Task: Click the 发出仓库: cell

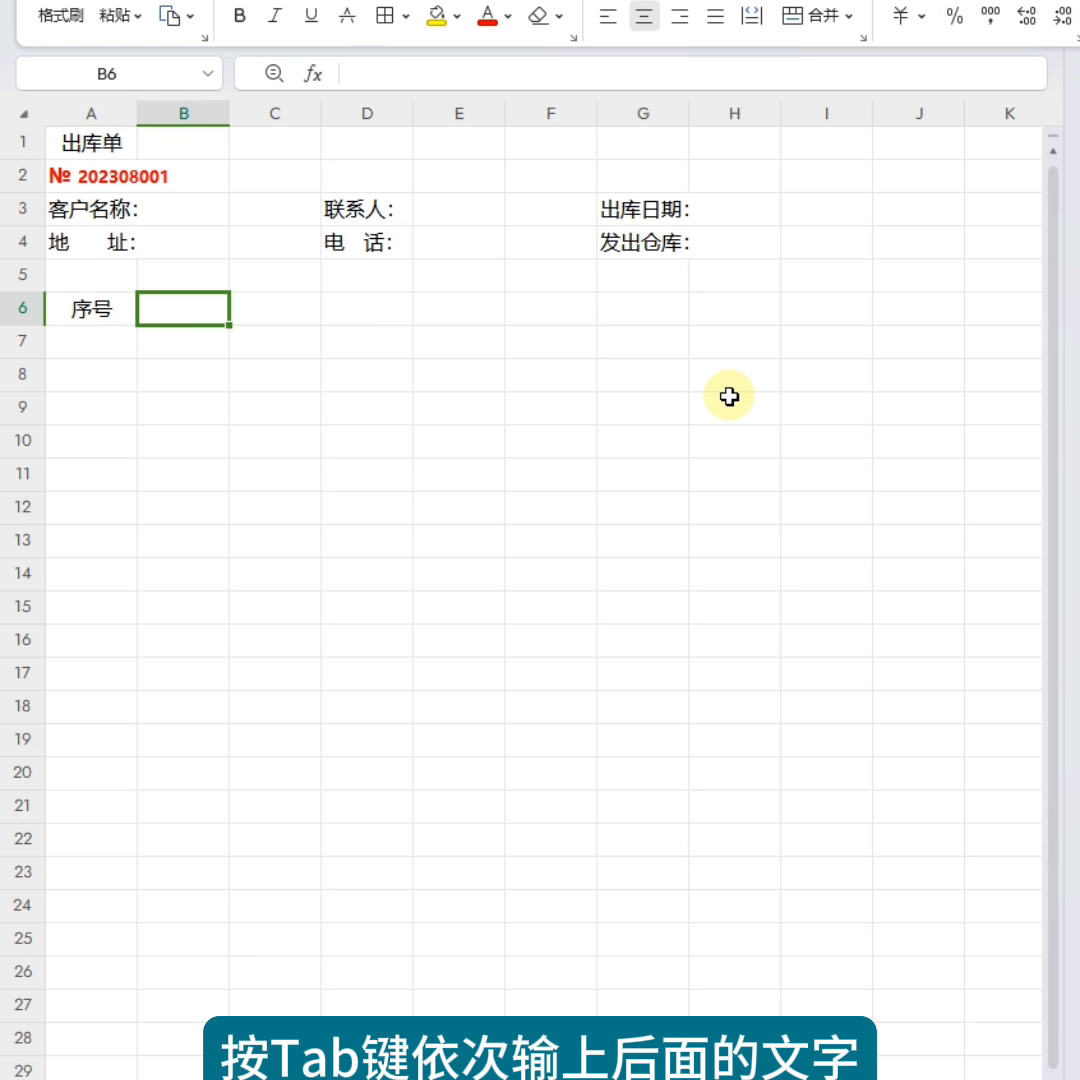Action: pyautogui.click(x=644, y=242)
